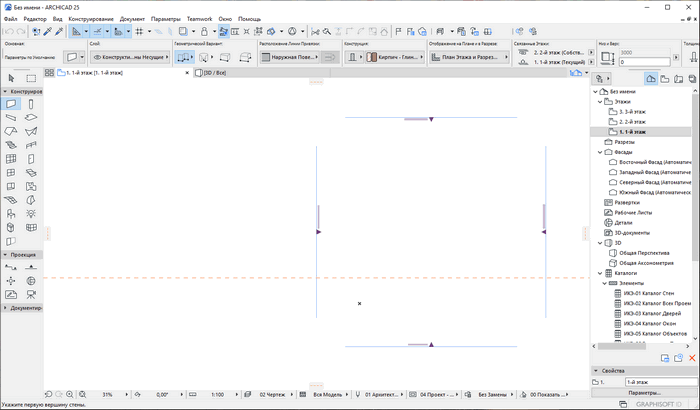Collapse the Конструирование toolbox section
The height and width of the screenshot is (410, 700).
point(5,91)
